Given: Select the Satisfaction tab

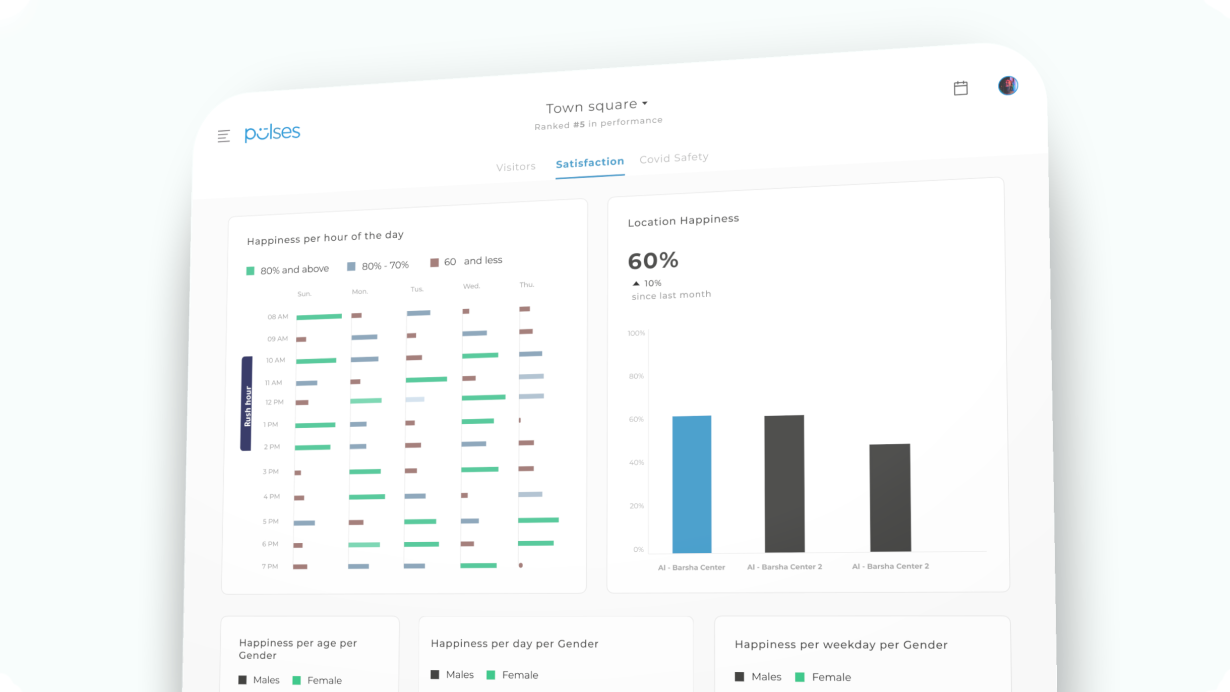Looking at the screenshot, I should (590, 162).
